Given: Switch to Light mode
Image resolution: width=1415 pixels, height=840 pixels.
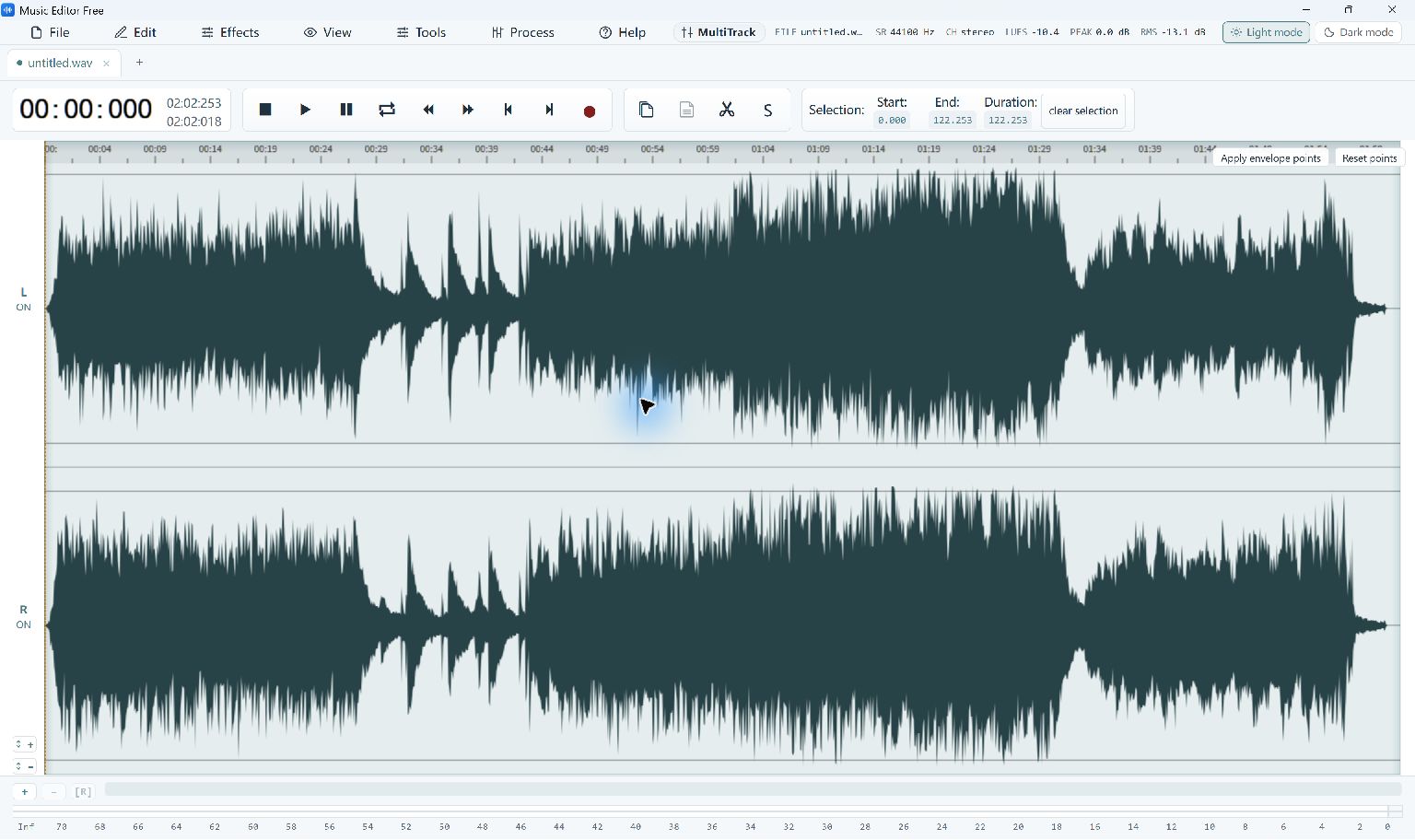Looking at the screenshot, I should point(1266,32).
